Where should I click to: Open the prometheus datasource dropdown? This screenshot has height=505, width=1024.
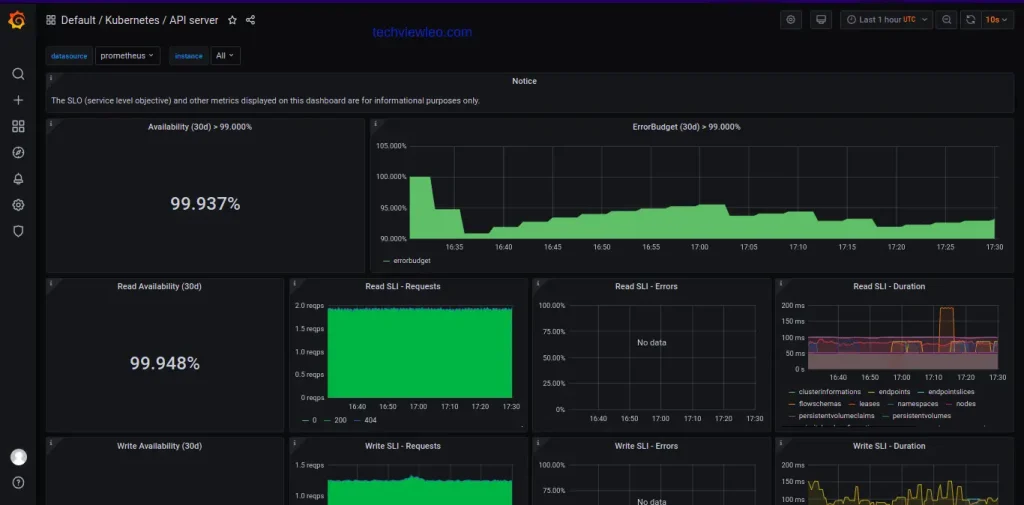click(x=127, y=56)
